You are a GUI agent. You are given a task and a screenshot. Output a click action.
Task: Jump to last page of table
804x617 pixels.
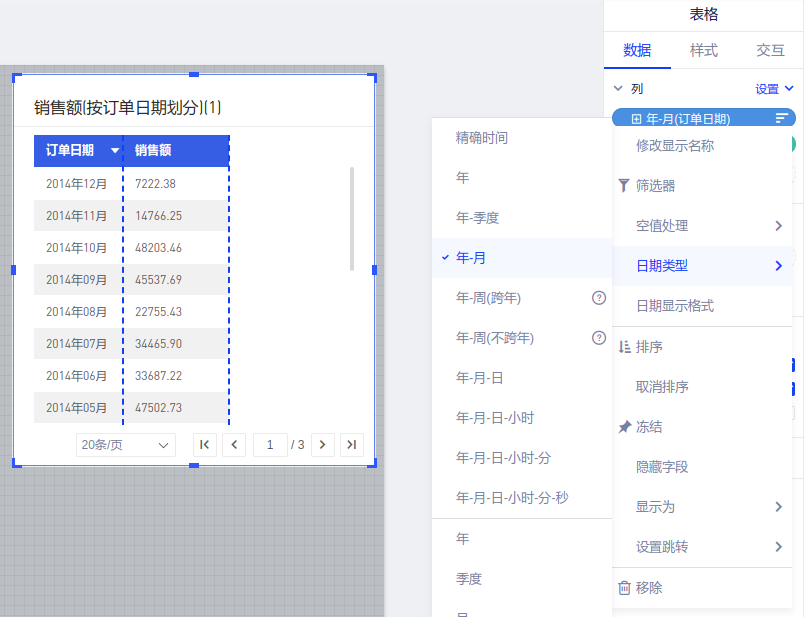click(x=351, y=445)
